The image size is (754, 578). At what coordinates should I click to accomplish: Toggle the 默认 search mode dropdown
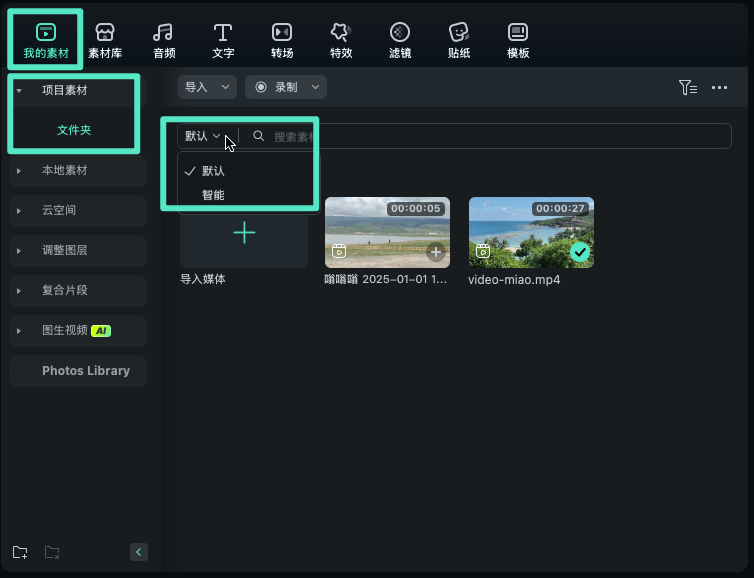pos(203,136)
